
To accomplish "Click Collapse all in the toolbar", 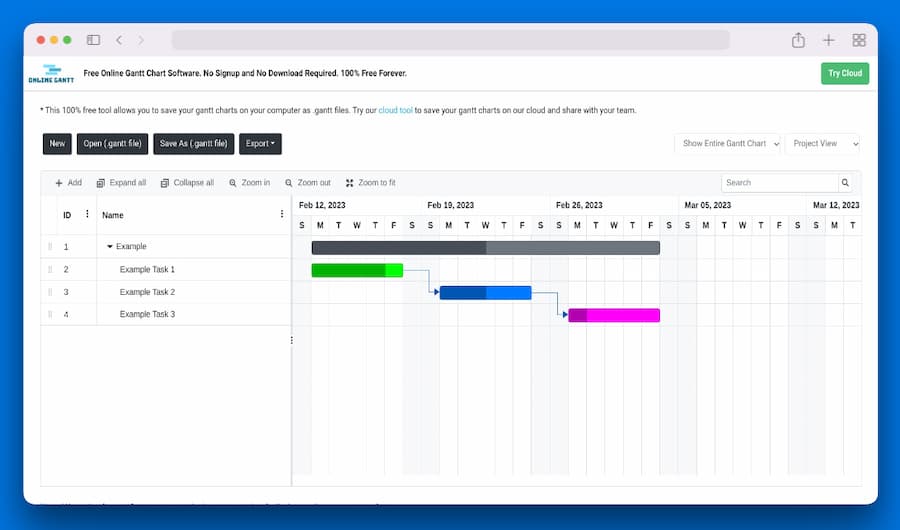I will [187, 183].
